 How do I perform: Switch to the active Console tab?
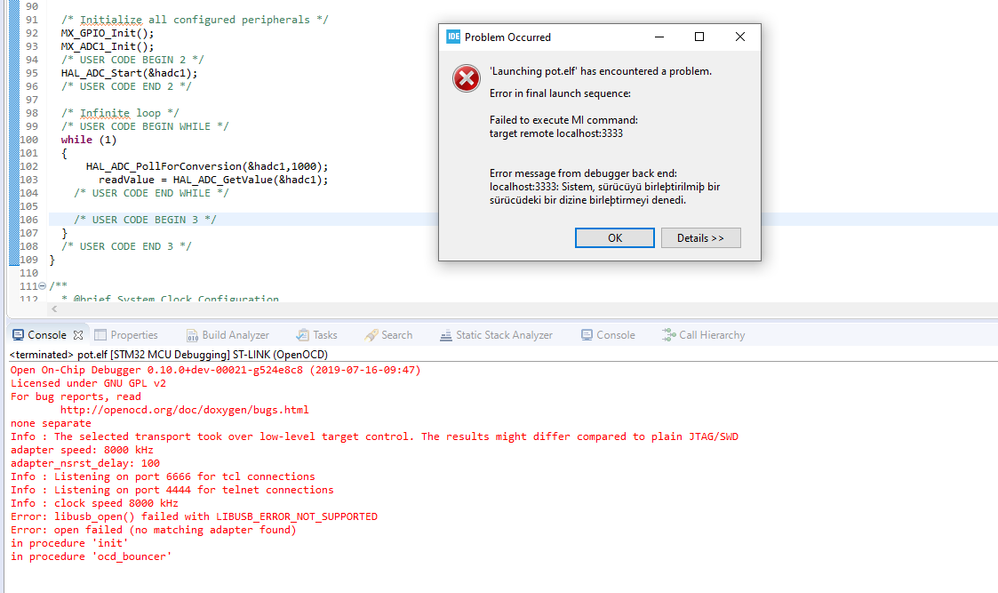pyautogui.click(x=46, y=335)
